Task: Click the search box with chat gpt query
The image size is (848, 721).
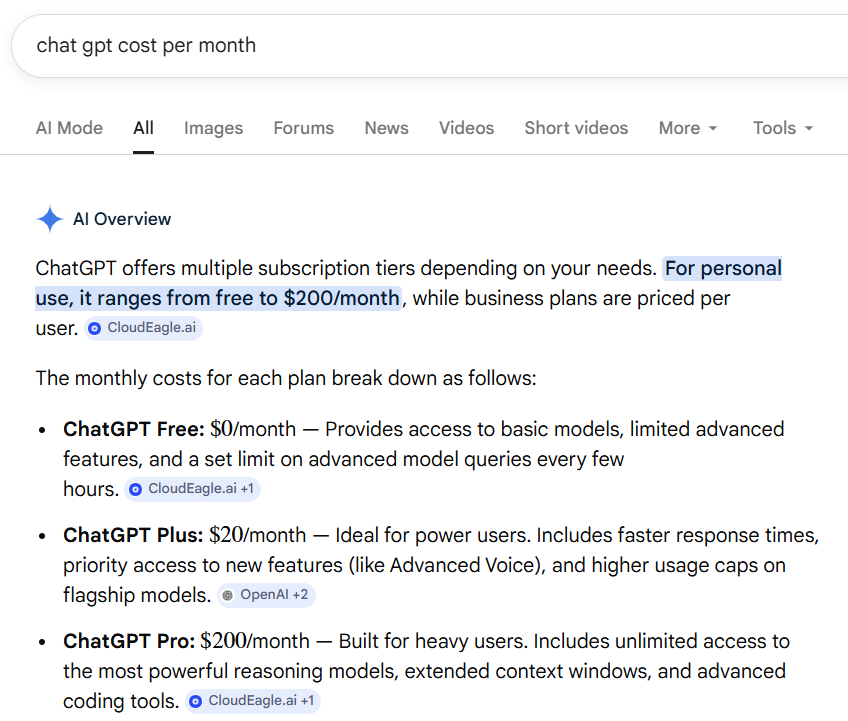Action: [429, 46]
